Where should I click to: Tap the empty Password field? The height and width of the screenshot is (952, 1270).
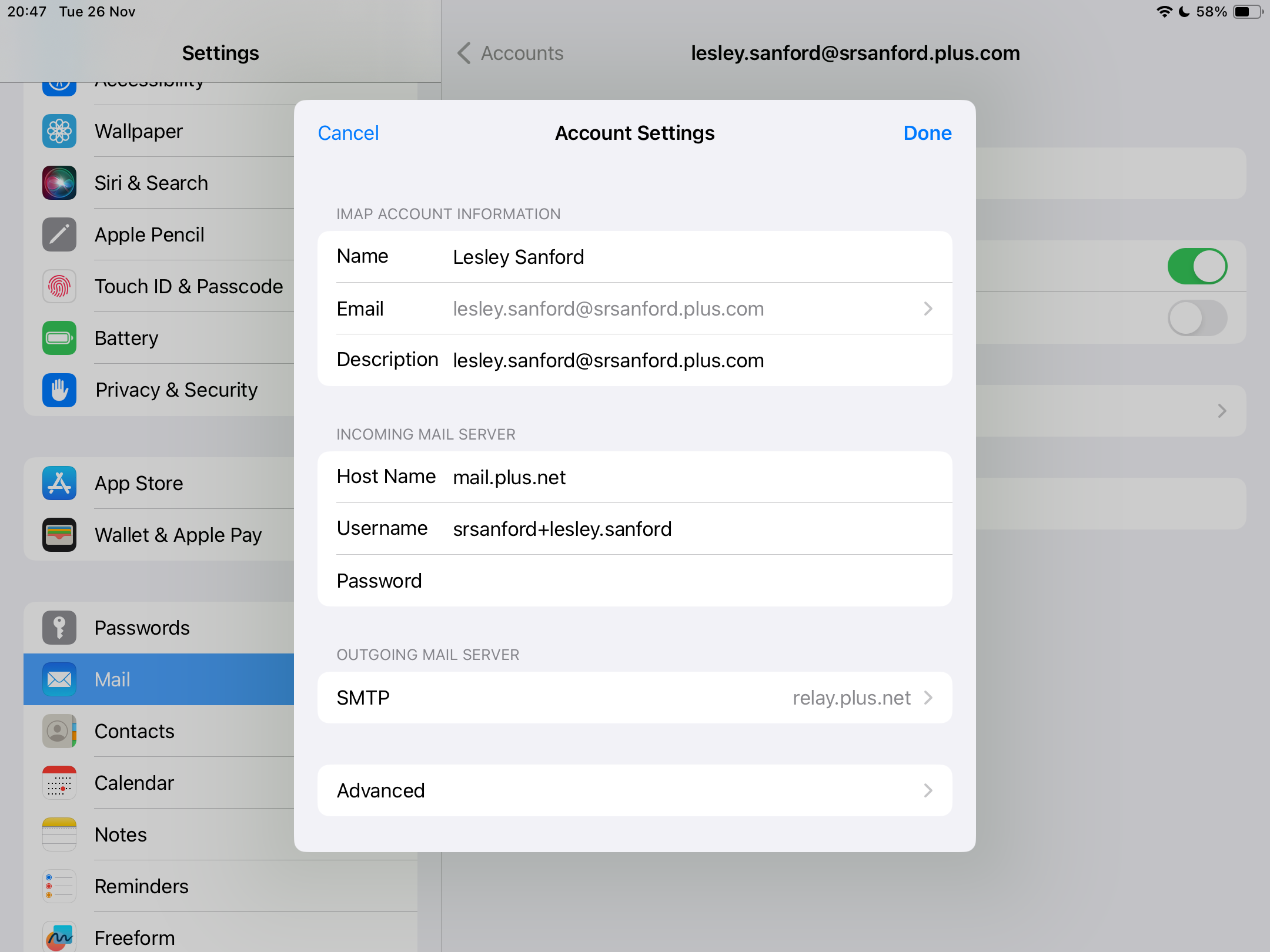[635, 581]
